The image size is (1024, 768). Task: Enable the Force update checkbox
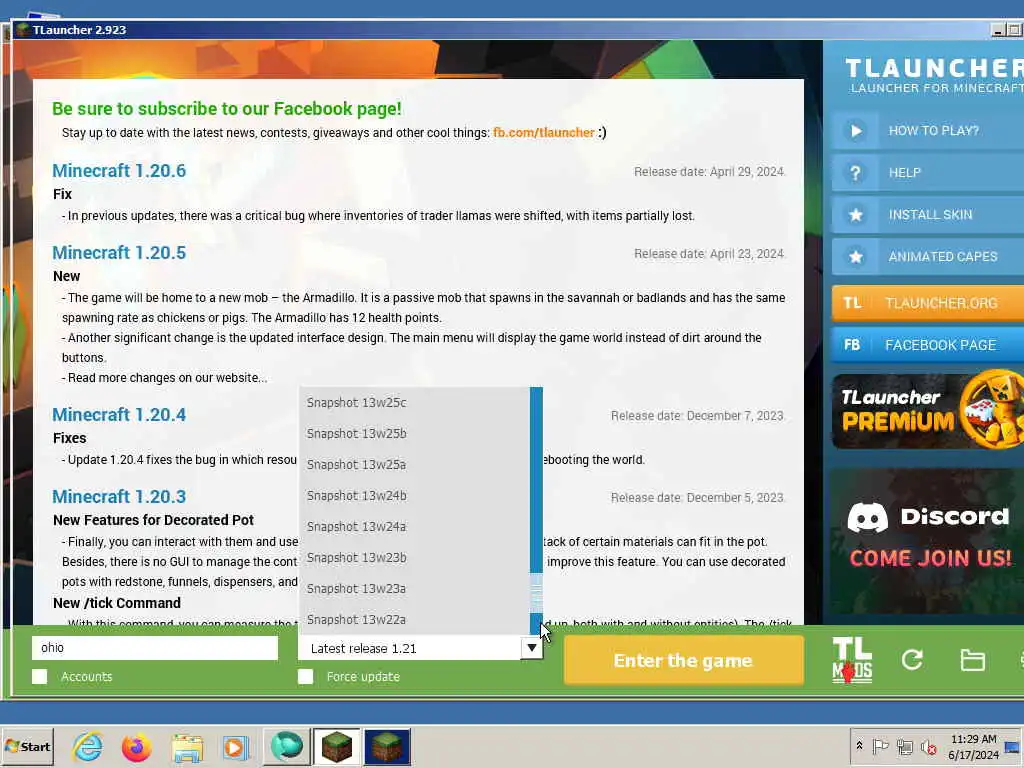[x=306, y=677]
